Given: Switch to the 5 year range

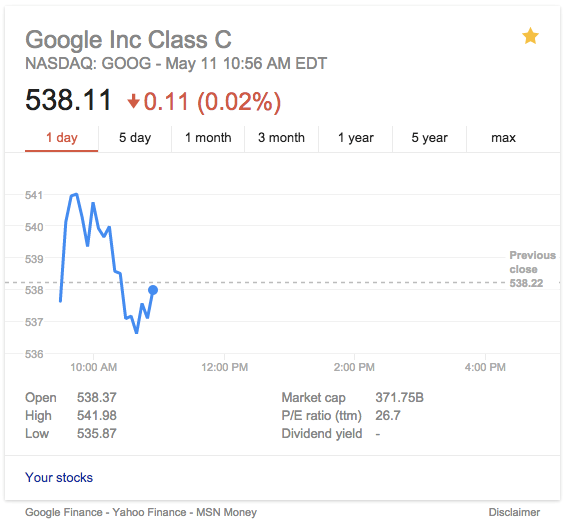Looking at the screenshot, I should (430, 138).
